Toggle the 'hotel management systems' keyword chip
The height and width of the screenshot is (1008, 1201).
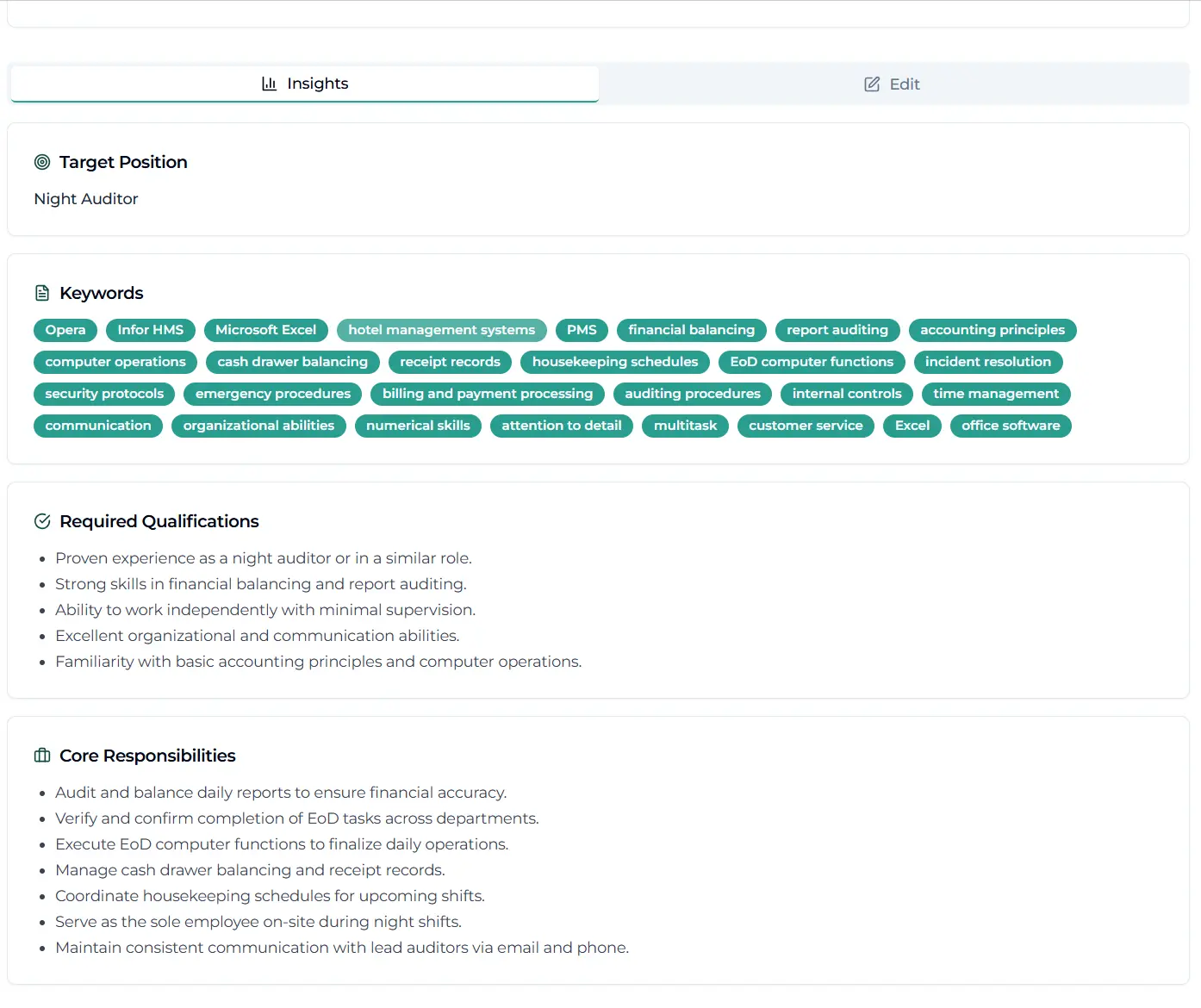[441, 330]
